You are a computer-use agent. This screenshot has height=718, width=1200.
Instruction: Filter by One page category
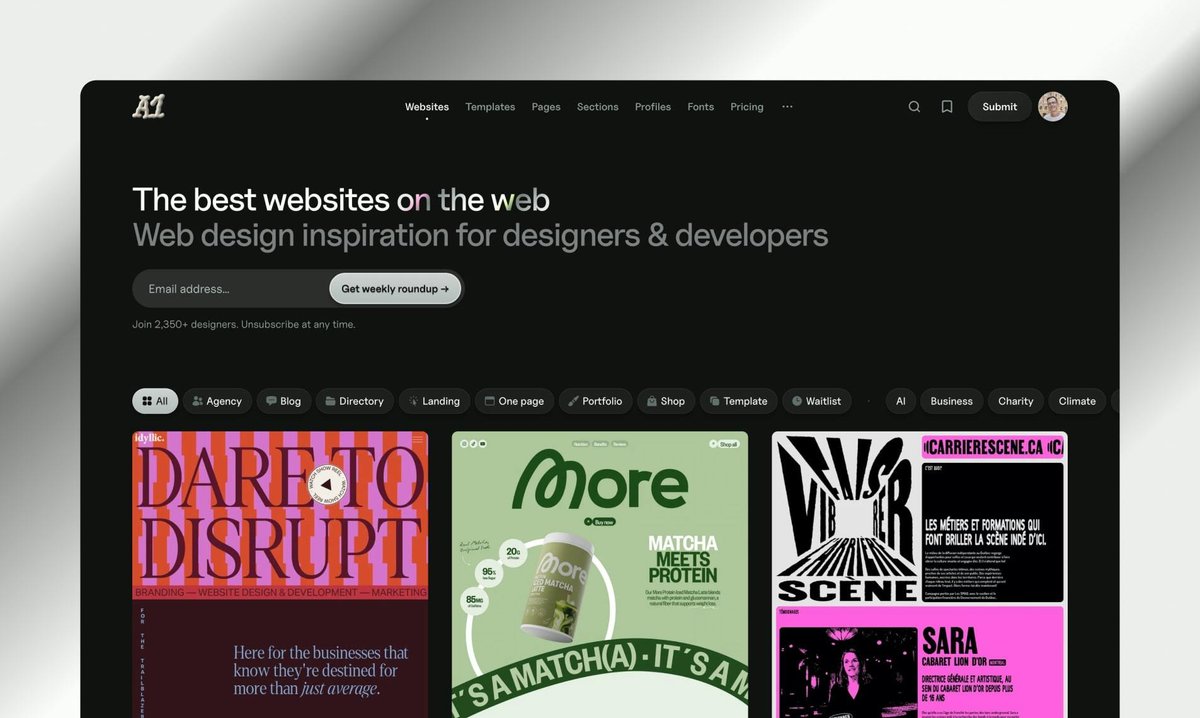(514, 401)
